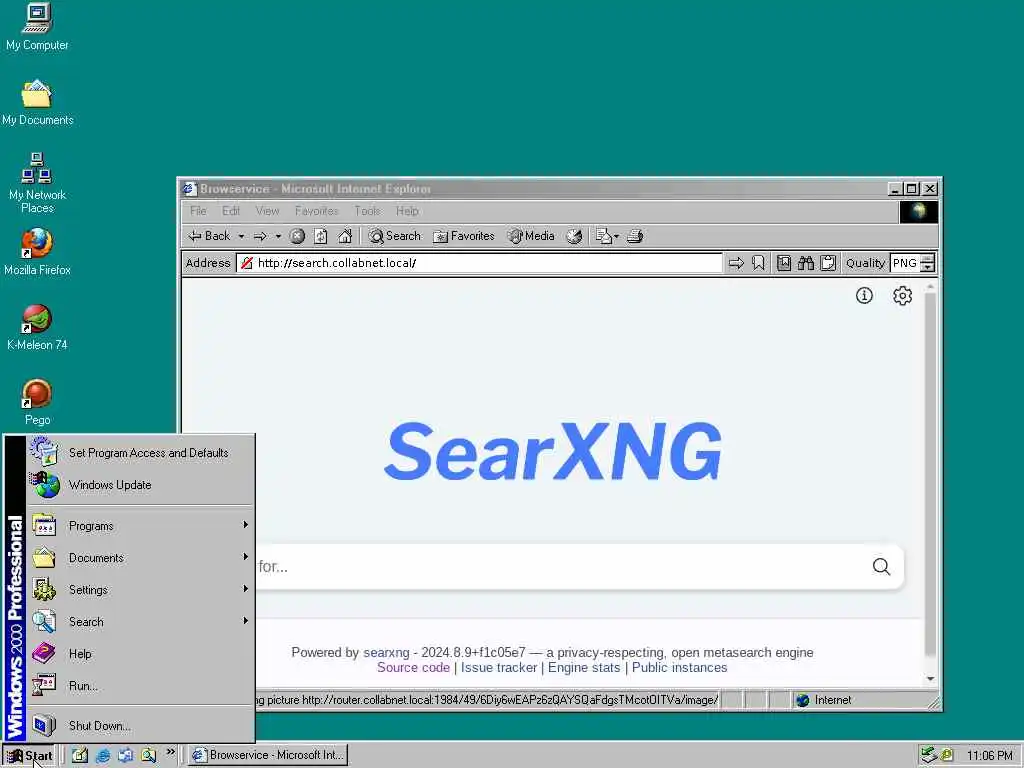Open the Back button history dropdown arrow
This screenshot has height=768, width=1024.
(241, 236)
